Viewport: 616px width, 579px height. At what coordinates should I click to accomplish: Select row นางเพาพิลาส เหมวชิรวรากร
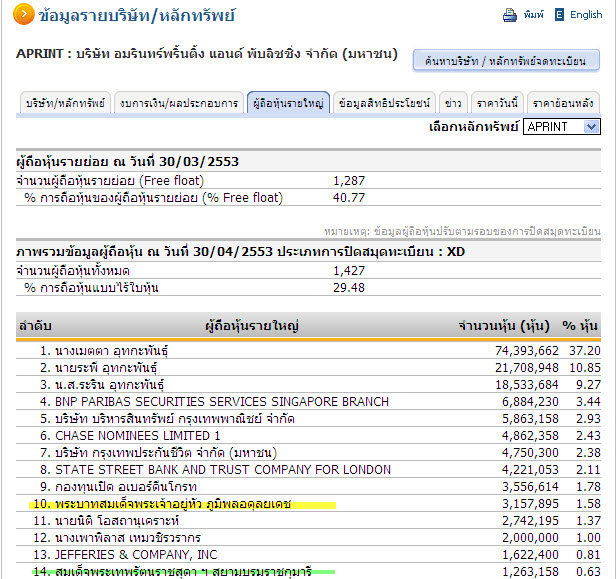click(308, 537)
